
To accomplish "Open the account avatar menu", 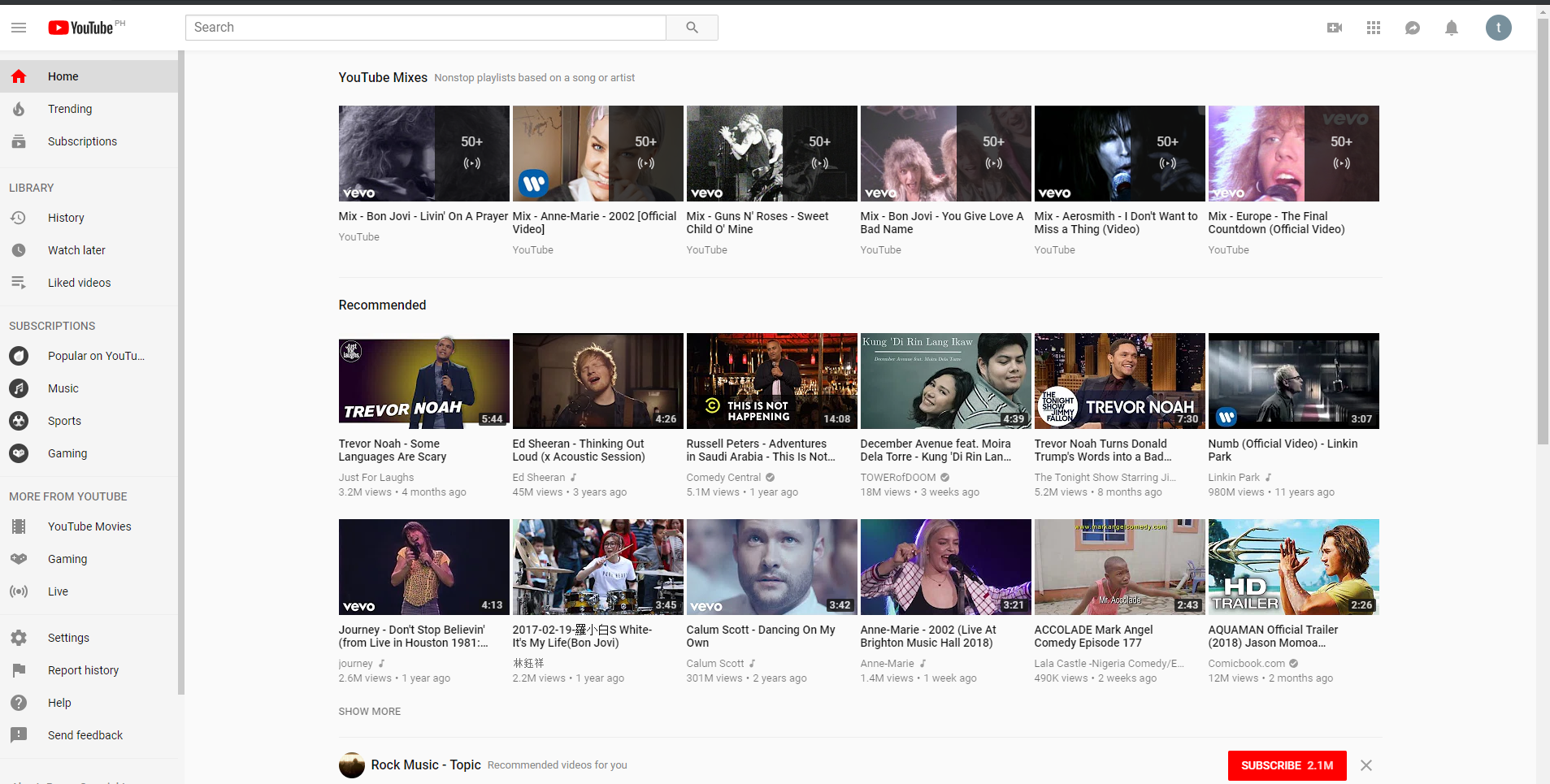I will click(x=1499, y=28).
